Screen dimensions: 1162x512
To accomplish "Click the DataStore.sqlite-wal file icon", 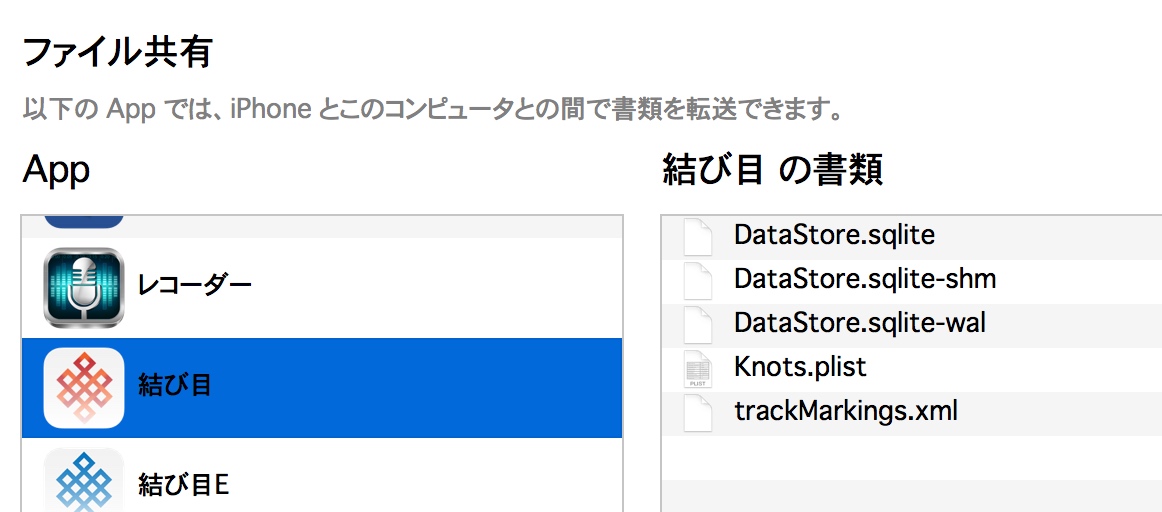I will click(697, 324).
